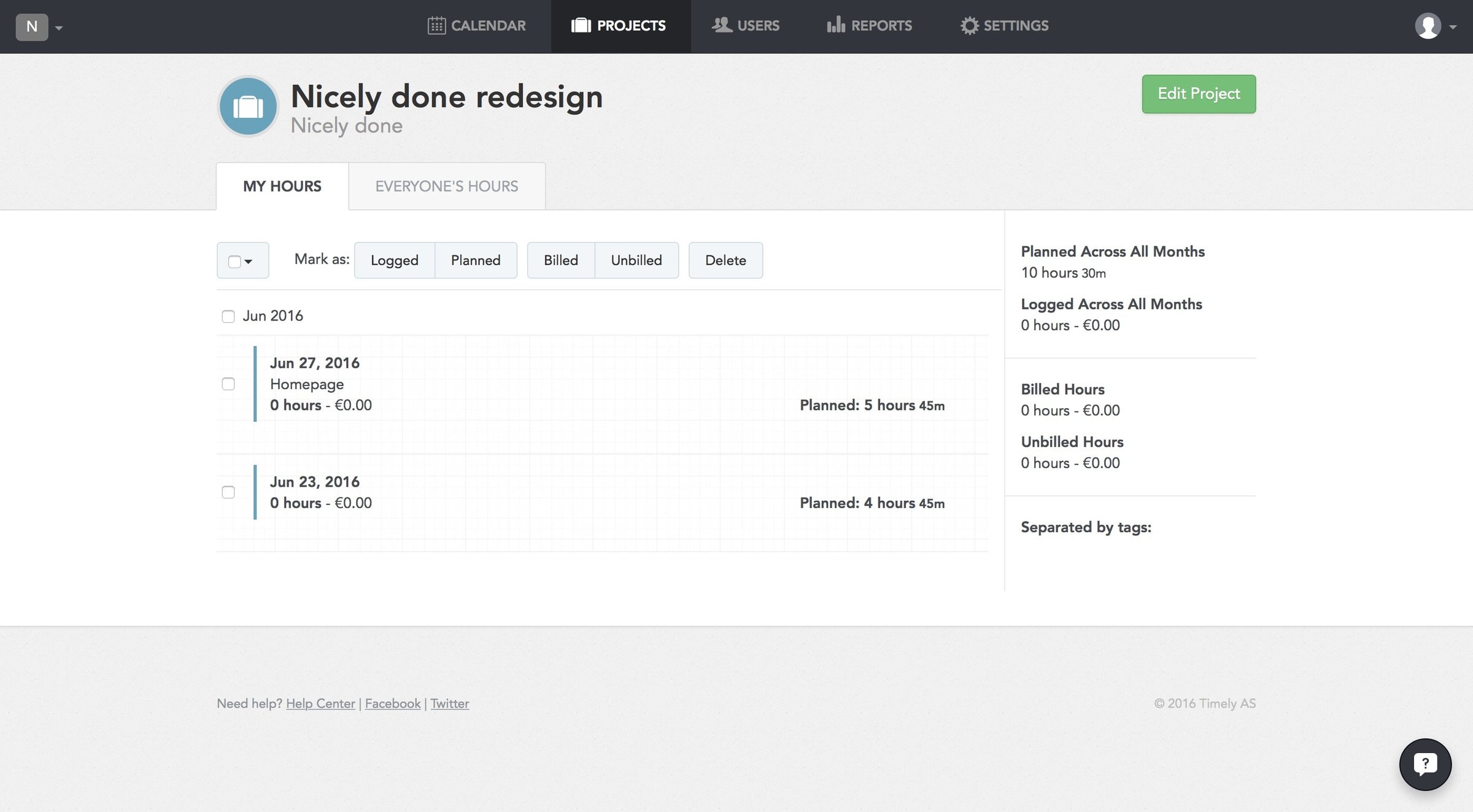Click the N workspace logo icon

pos(32,26)
